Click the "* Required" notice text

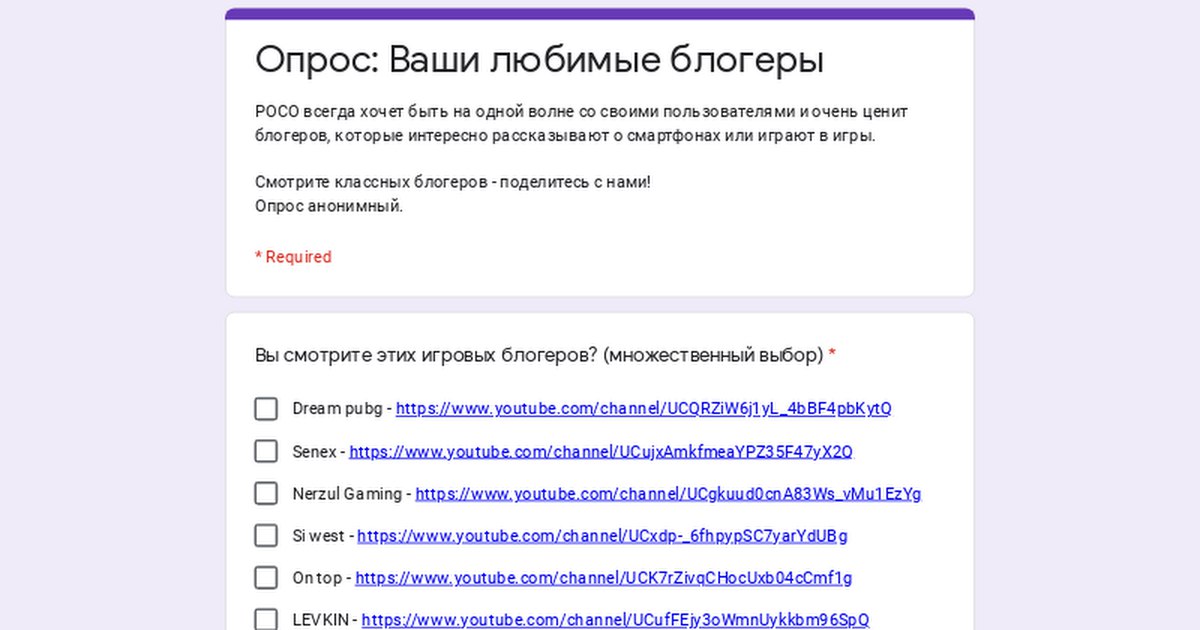tap(293, 257)
